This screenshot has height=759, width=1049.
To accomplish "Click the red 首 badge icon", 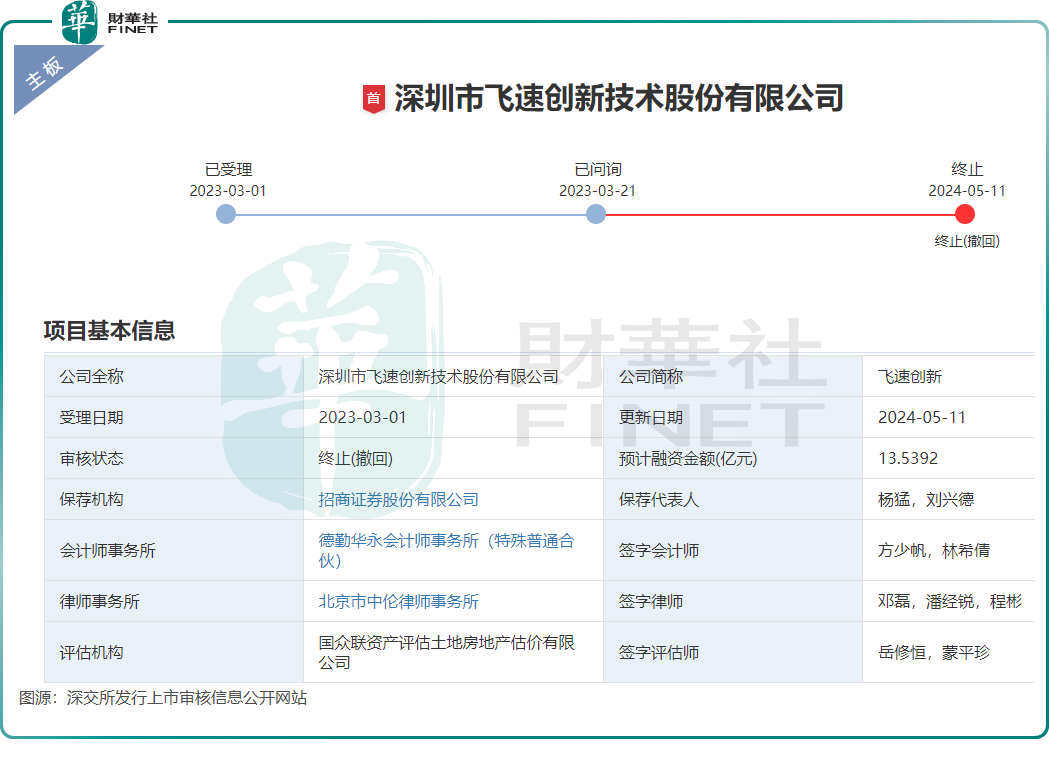I will (x=373, y=99).
